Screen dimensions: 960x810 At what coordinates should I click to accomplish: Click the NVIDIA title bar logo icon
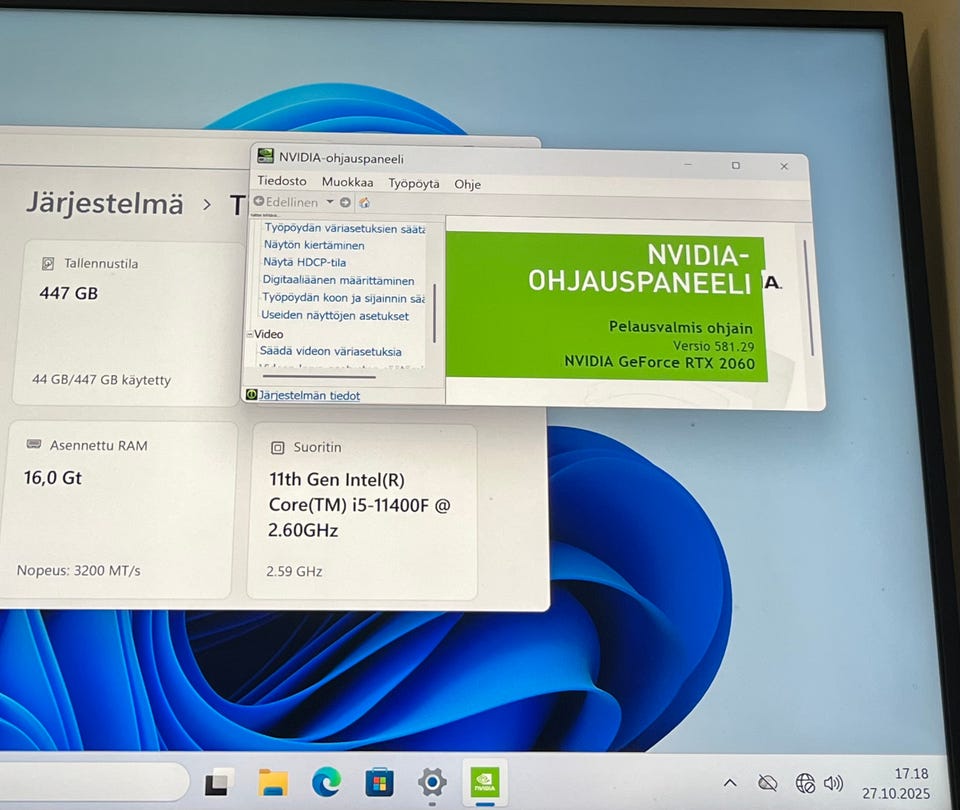265,156
